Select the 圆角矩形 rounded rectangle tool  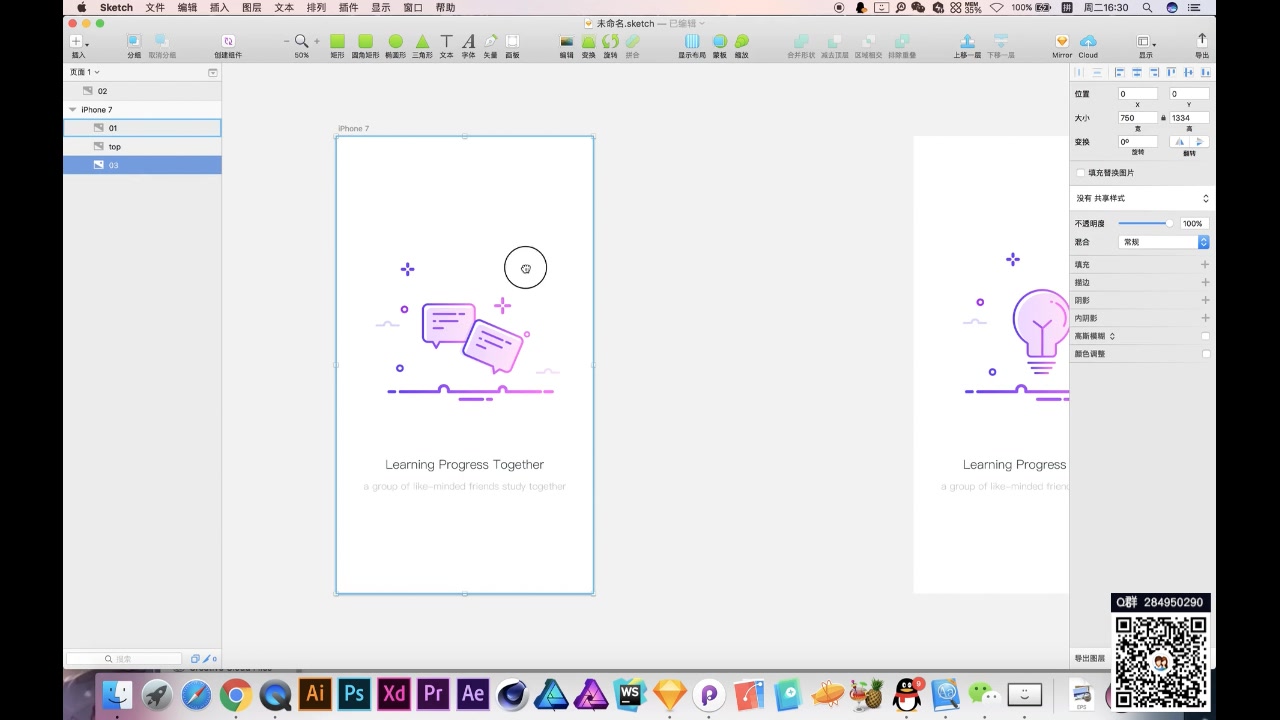click(365, 42)
